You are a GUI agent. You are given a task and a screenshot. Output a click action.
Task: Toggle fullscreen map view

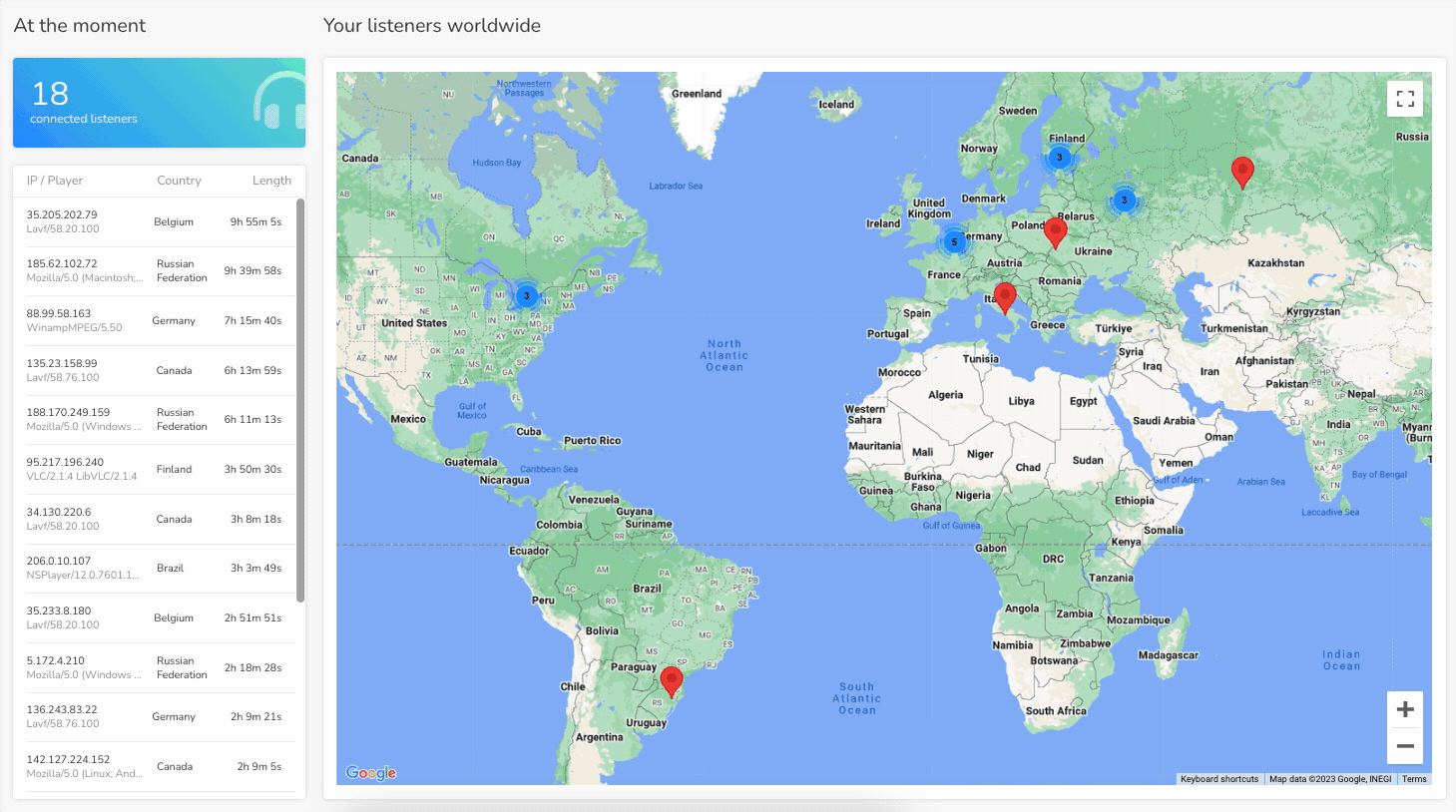coord(1405,99)
